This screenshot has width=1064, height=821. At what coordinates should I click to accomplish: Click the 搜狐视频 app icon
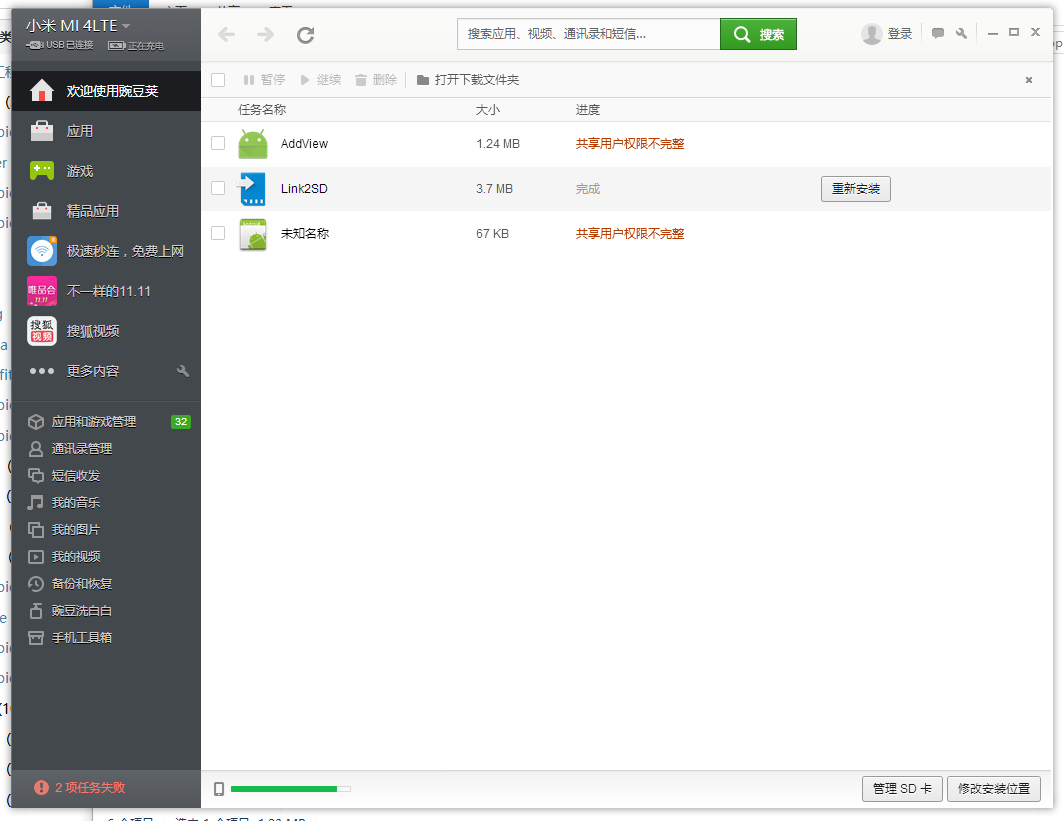41,331
